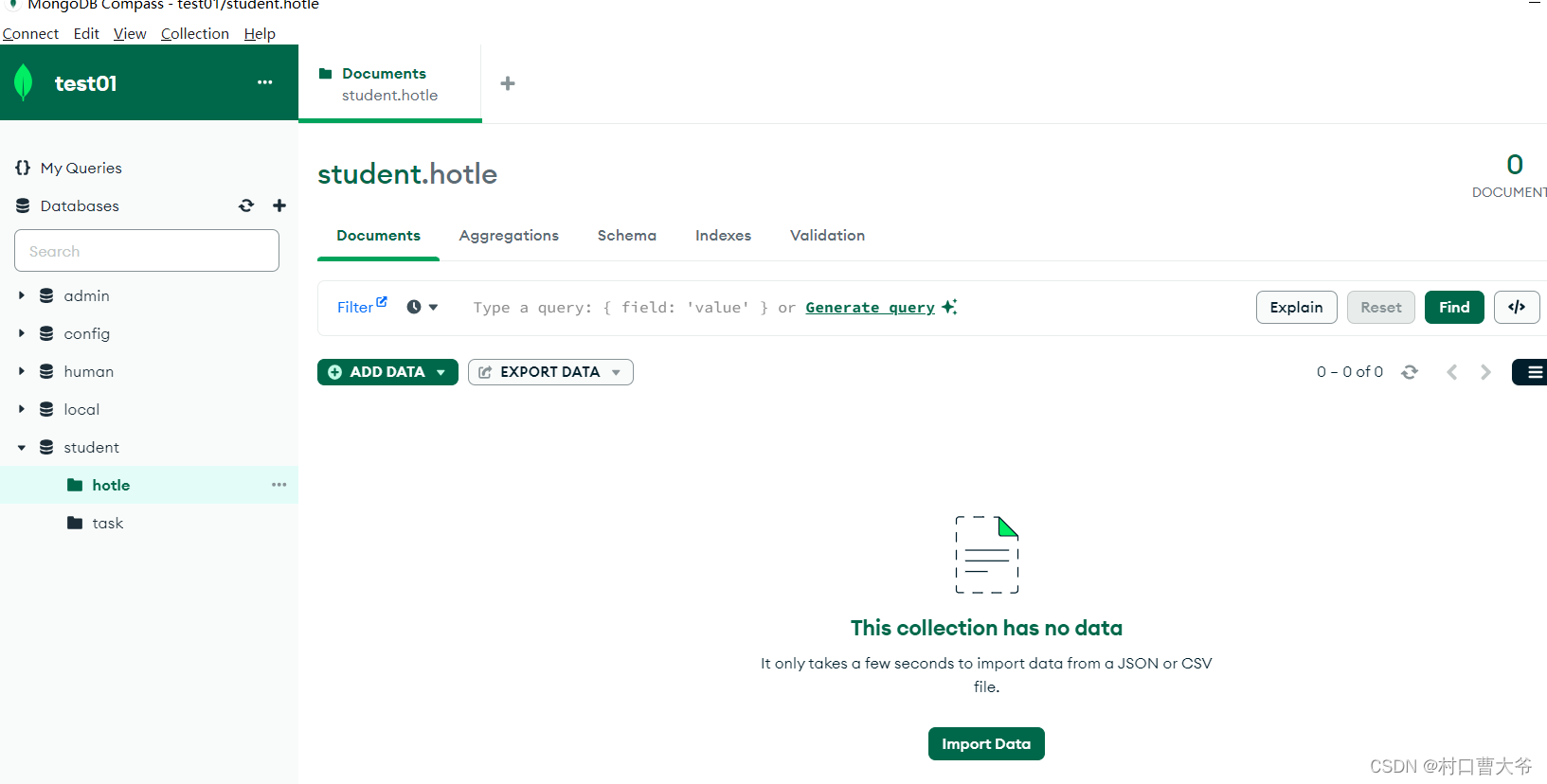Click the Generate query link
1547x784 pixels.
click(x=870, y=307)
